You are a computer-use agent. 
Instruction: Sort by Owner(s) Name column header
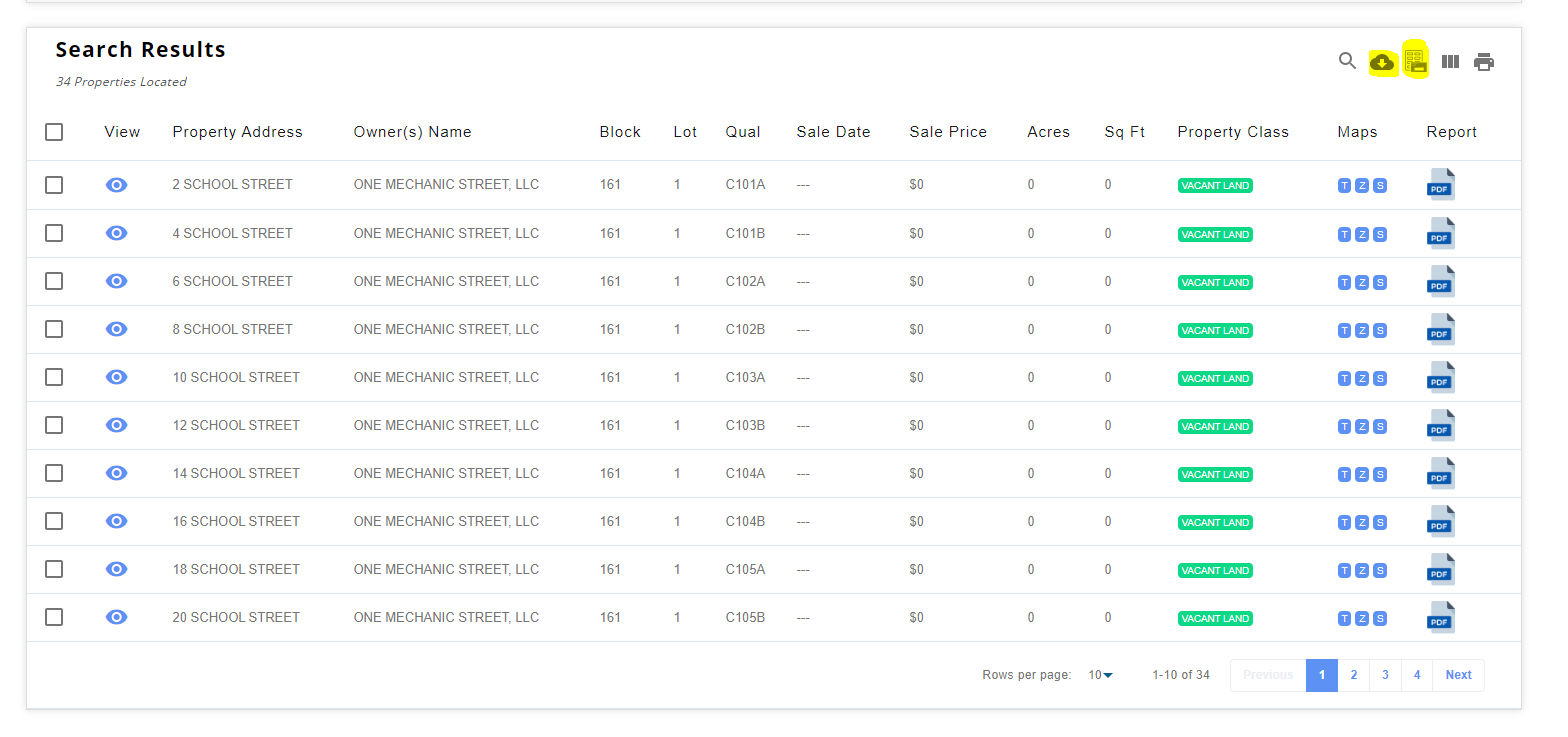[x=412, y=132]
